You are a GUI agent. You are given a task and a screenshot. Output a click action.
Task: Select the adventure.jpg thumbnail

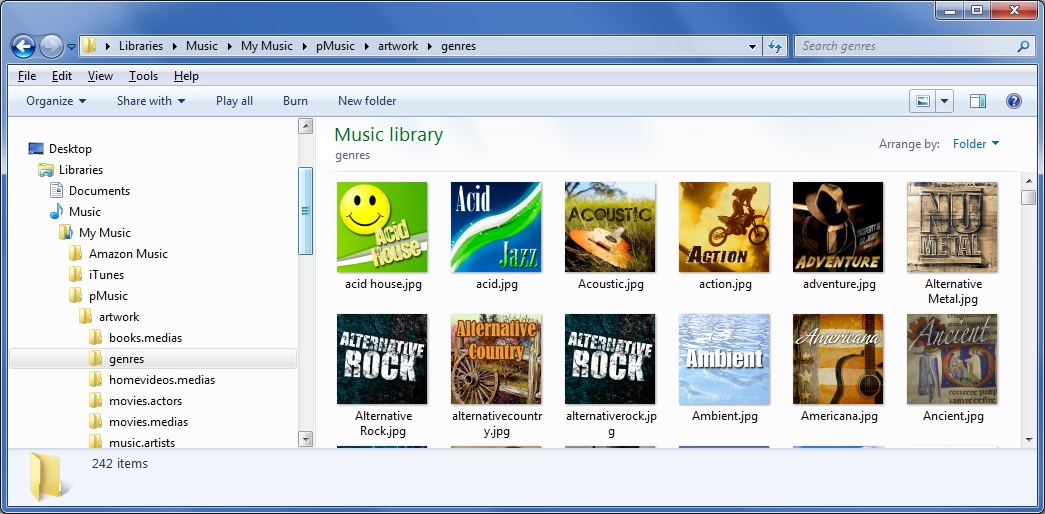coord(838,227)
